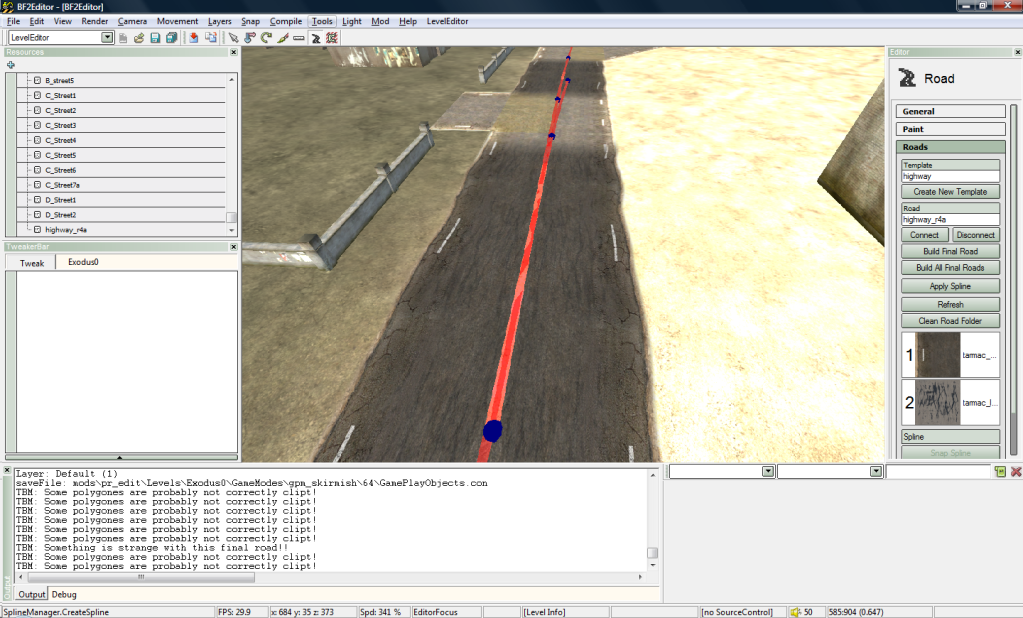The height and width of the screenshot is (618, 1023).
Task: Select C_Street7a in the Resources tree
Action: tap(63, 185)
